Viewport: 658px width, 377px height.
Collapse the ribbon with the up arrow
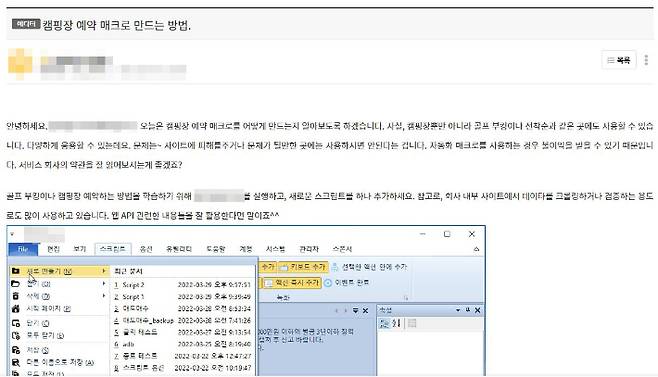476,249
